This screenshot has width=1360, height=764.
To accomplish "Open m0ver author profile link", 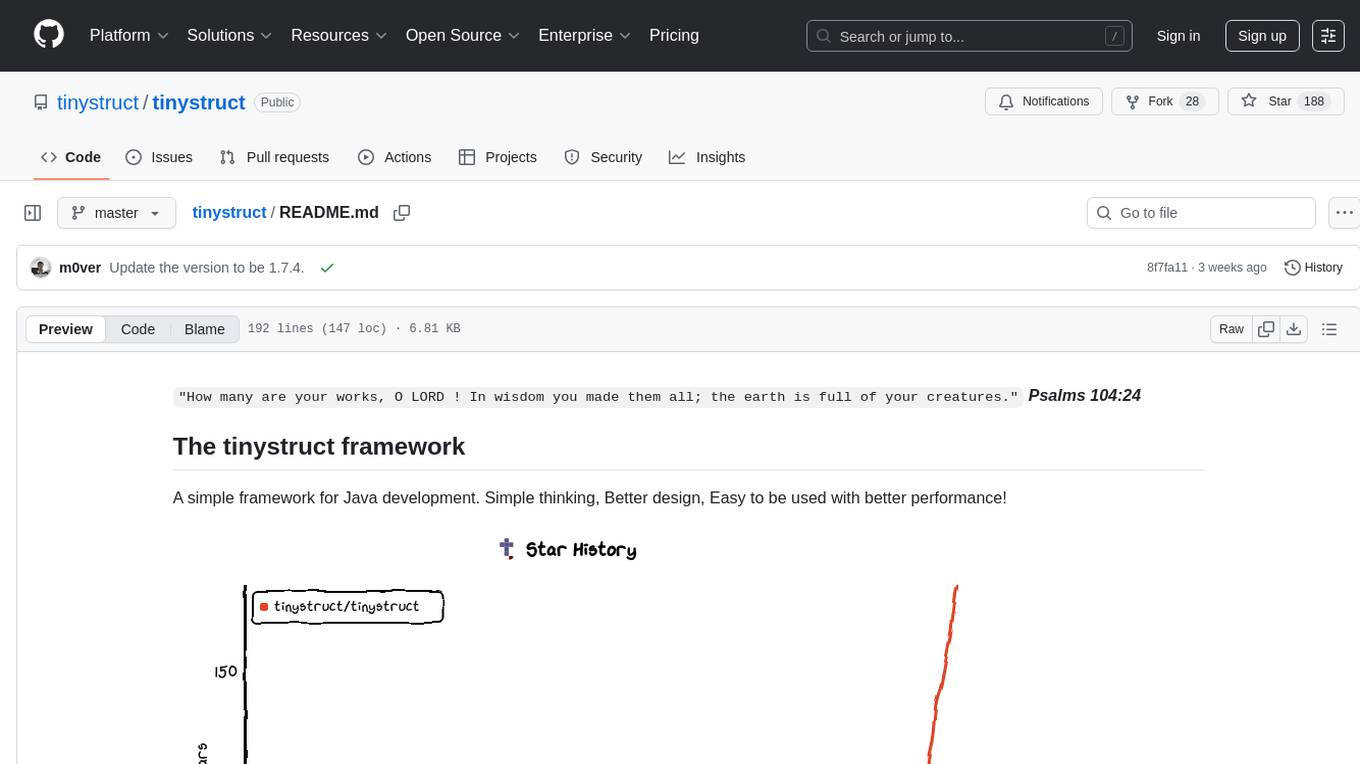I will 80,268.
